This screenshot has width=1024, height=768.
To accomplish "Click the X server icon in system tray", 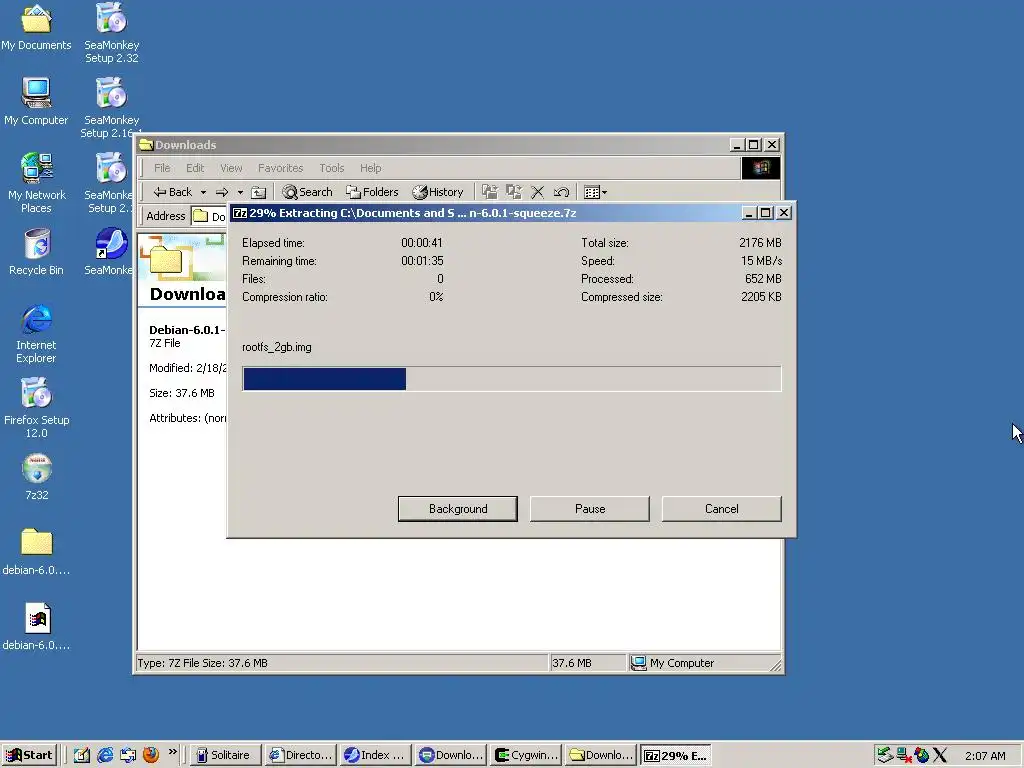I will (940, 755).
